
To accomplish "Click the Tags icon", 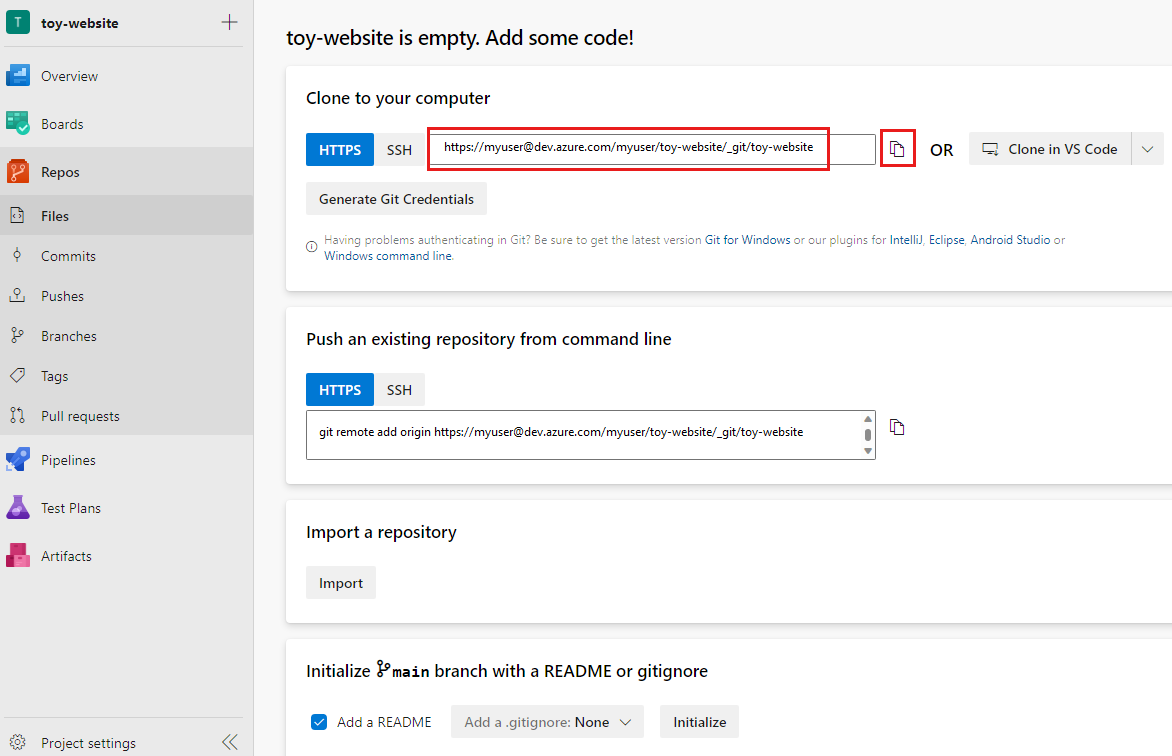I will (x=17, y=375).
